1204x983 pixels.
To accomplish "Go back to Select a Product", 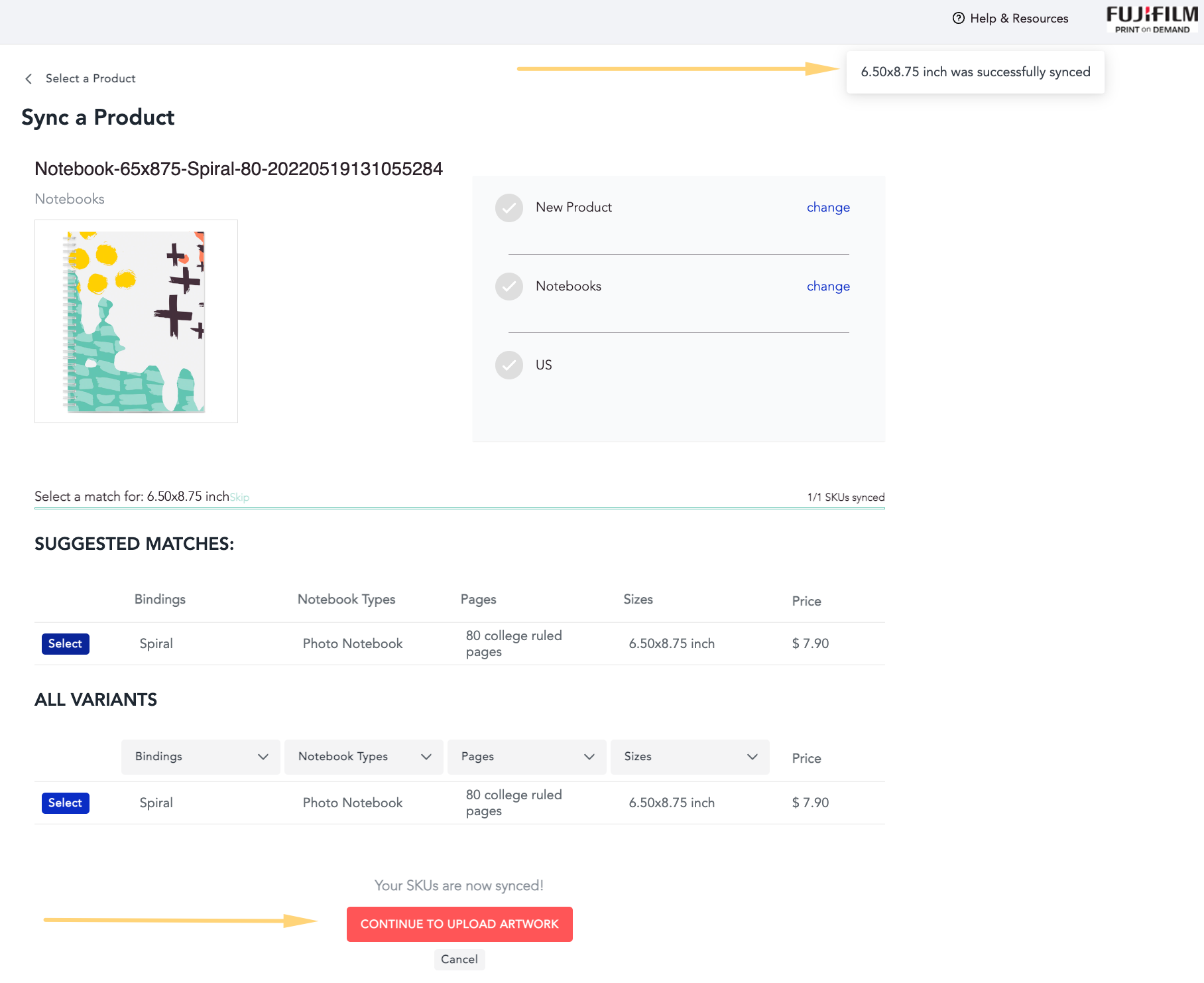I will (x=90, y=79).
